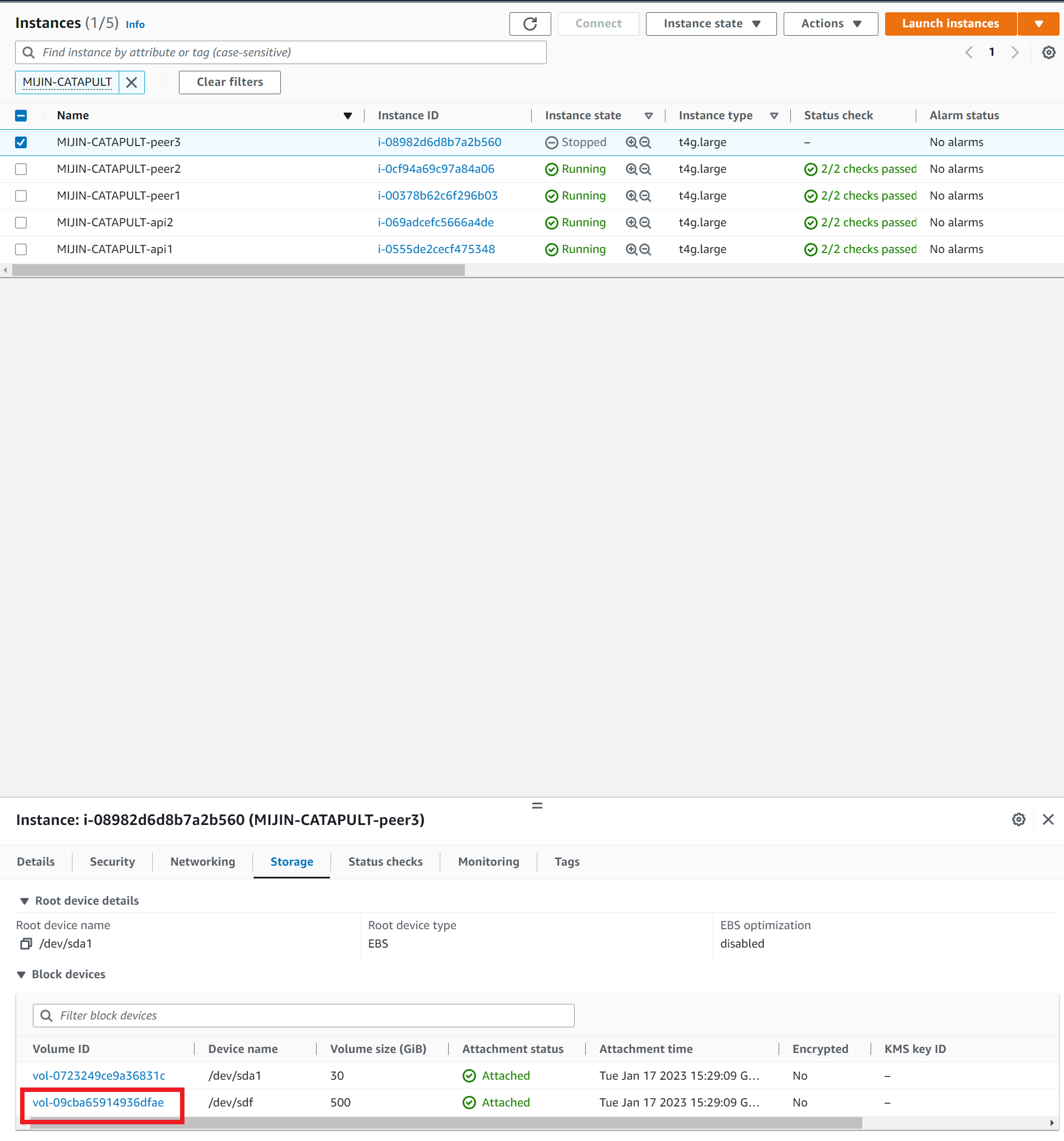The image size is (1064, 1141).
Task: Refresh the instances list
Action: (529, 23)
